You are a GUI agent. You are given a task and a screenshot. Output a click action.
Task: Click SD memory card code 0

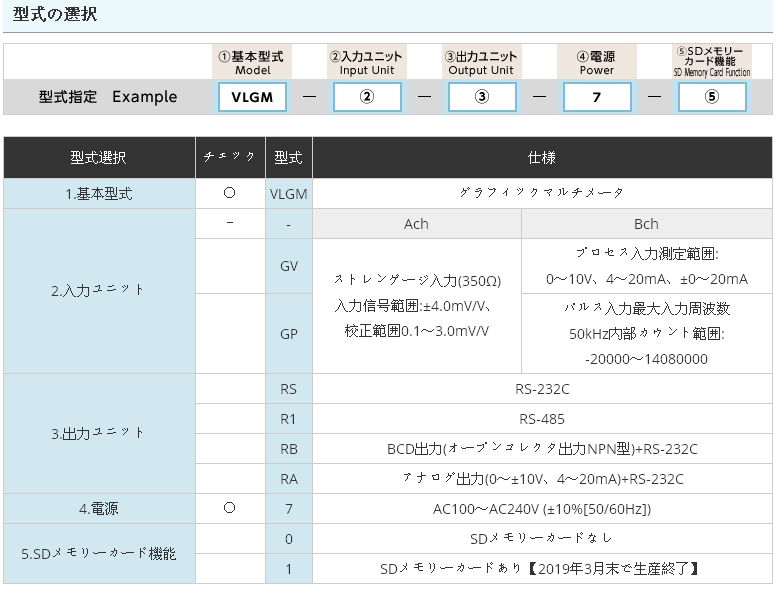(x=289, y=539)
